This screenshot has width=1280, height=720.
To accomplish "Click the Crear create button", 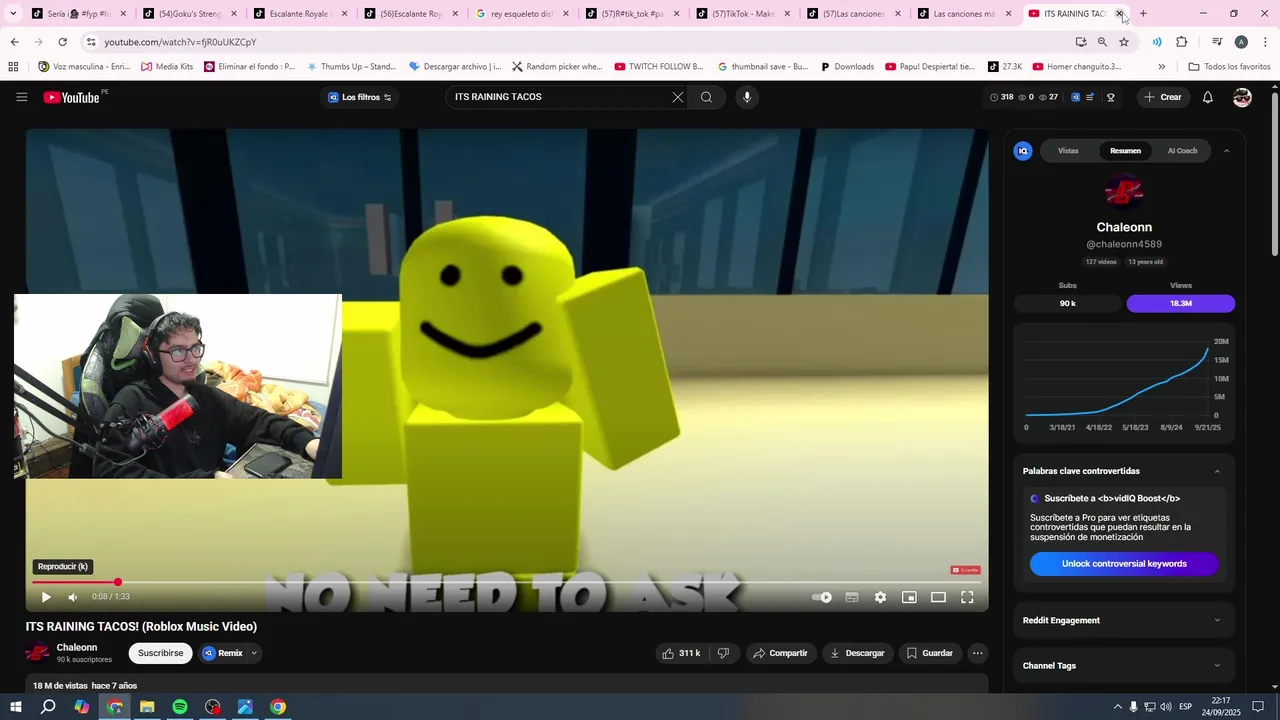I will [1163, 97].
